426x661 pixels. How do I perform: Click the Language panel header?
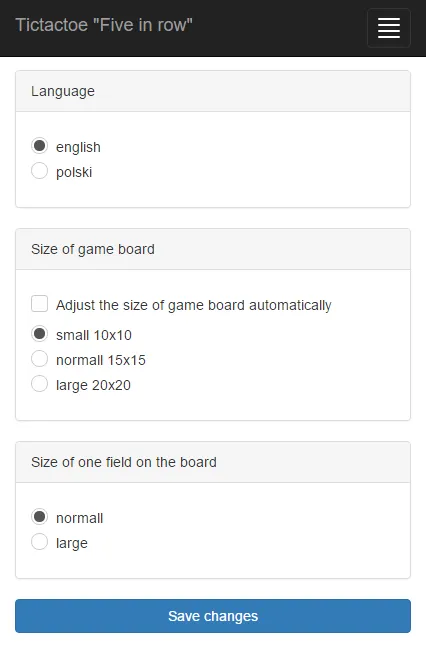tap(213, 91)
